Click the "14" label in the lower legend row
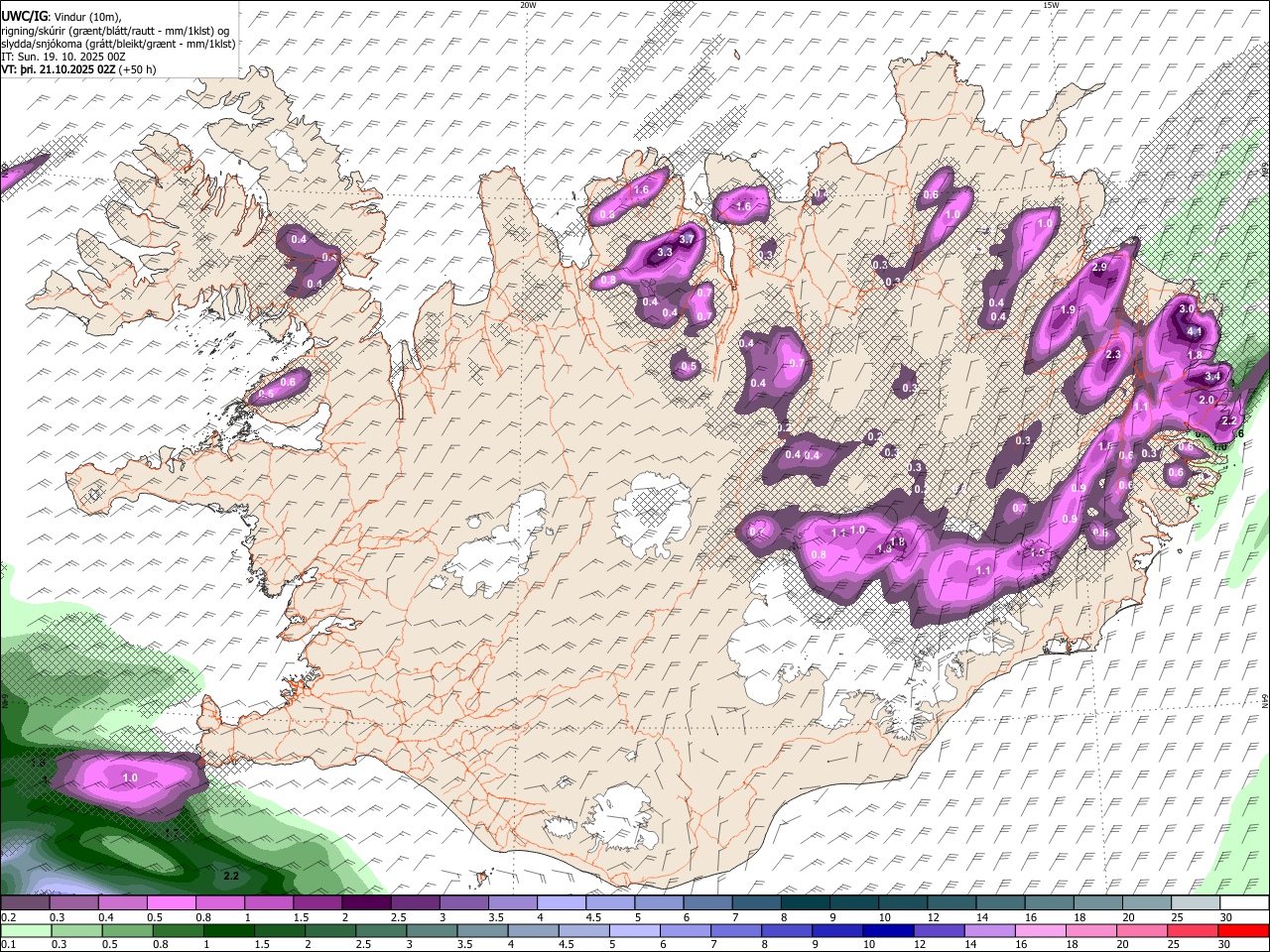1270x952 pixels. coord(970,944)
